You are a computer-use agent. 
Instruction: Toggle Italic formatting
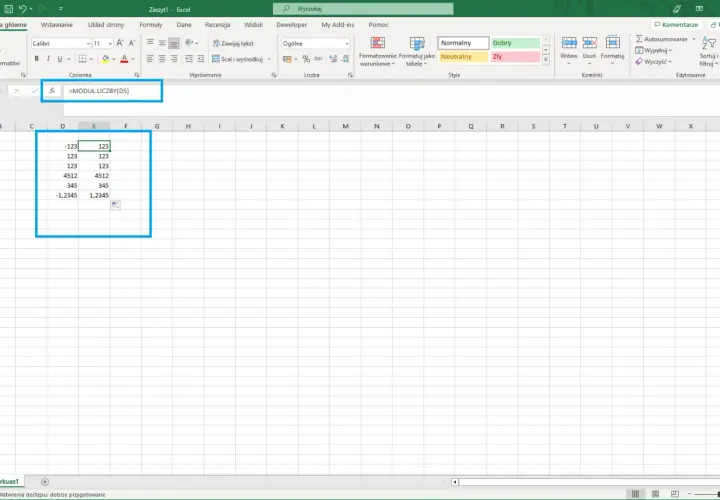(48, 59)
